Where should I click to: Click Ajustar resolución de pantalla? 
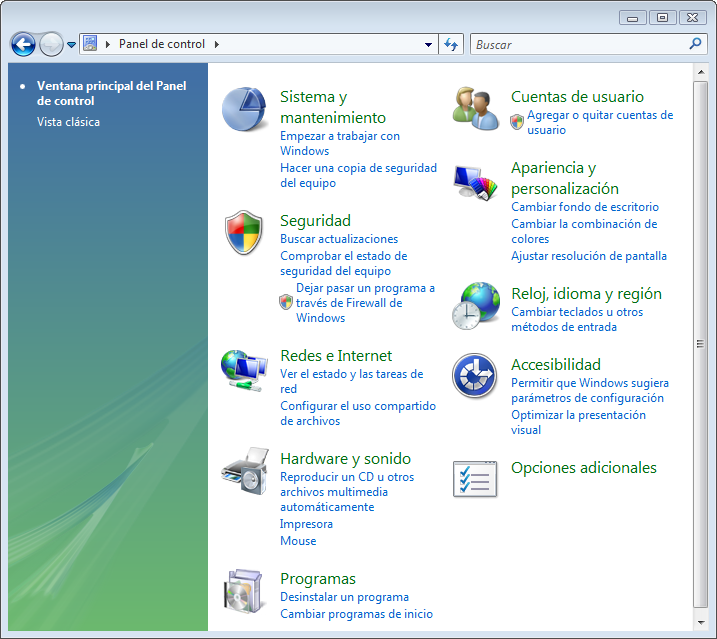pyautogui.click(x=589, y=256)
